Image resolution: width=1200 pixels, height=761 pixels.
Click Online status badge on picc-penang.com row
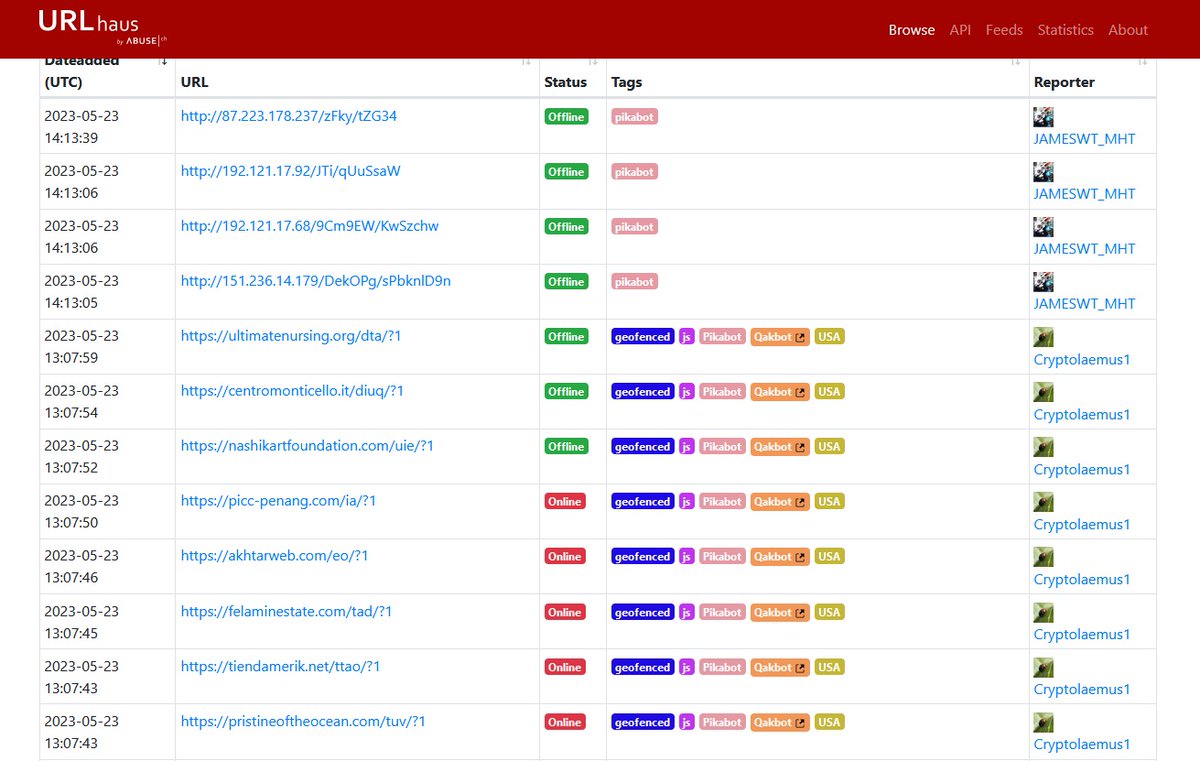pyautogui.click(x=565, y=502)
